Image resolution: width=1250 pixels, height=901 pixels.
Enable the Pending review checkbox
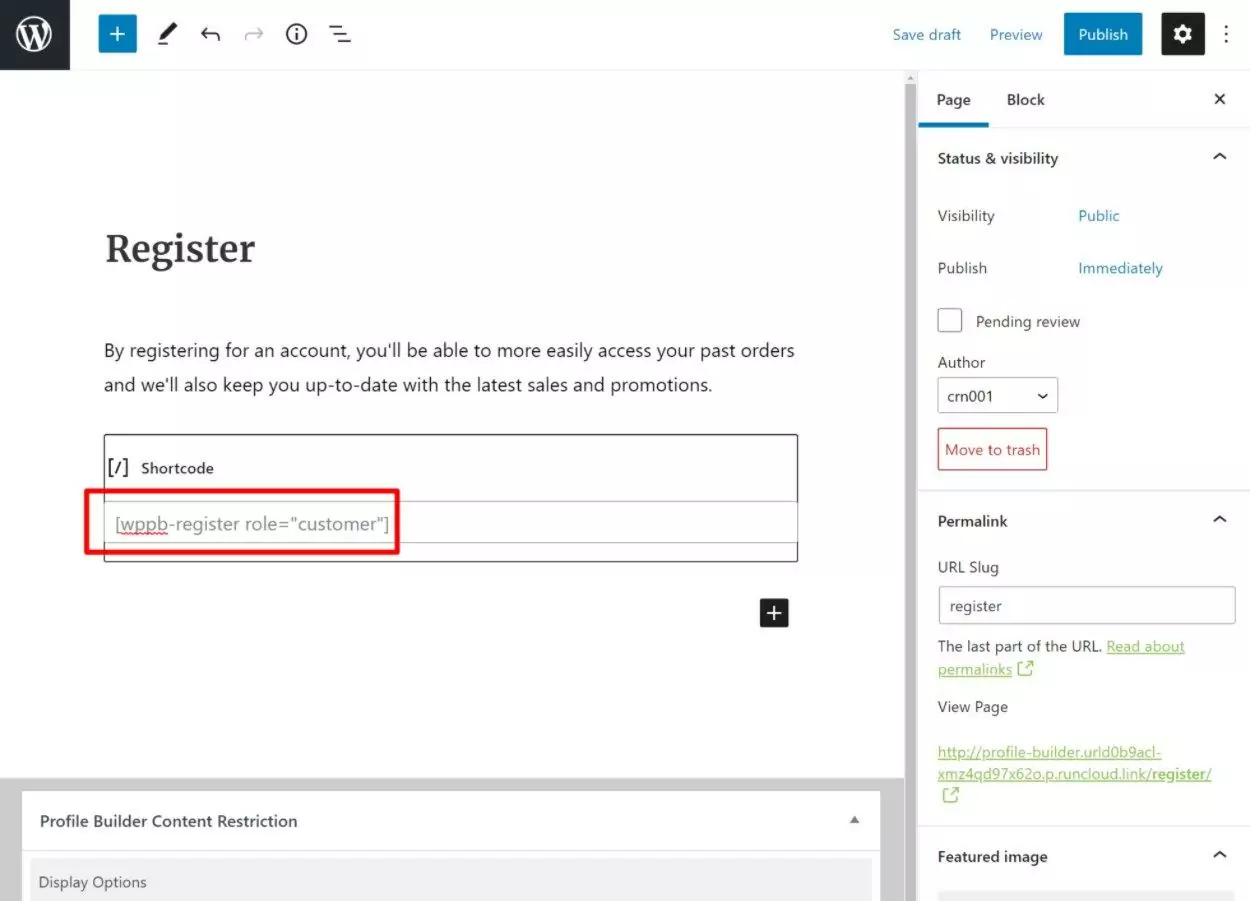pyautogui.click(x=950, y=321)
